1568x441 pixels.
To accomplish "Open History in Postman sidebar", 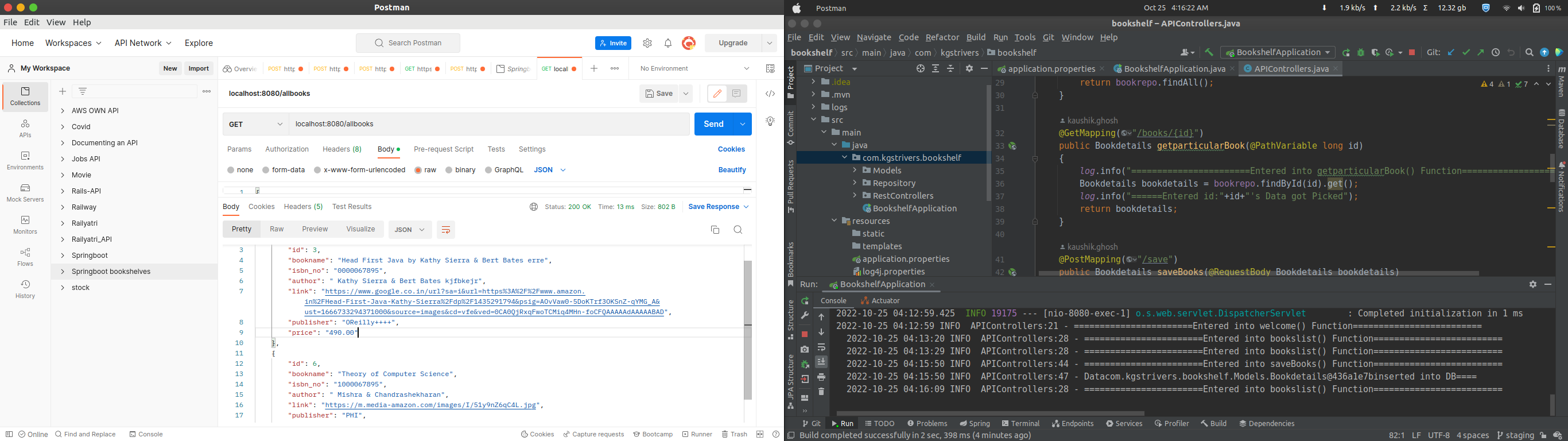I will tap(25, 290).
